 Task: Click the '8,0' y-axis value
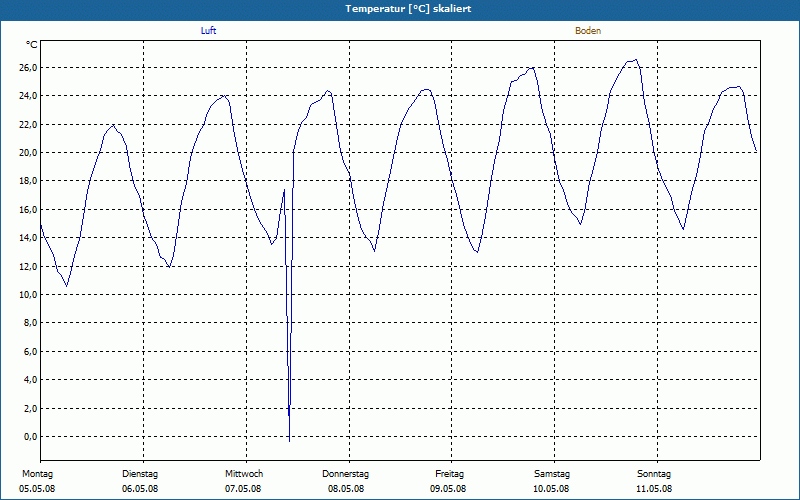[x=30, y=323]
